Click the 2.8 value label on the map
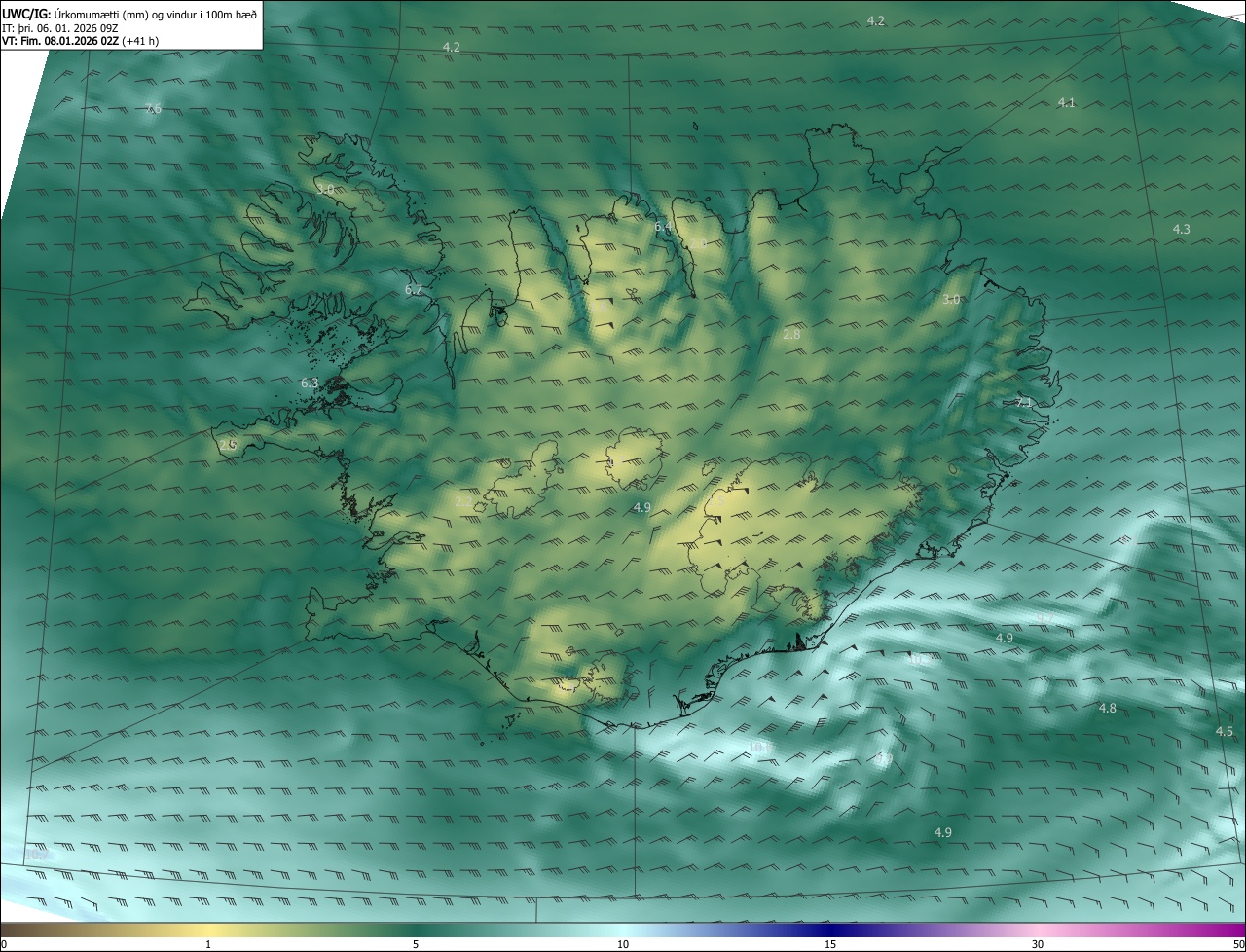Viewport: 1246px width, 952px height. [x=791, y=334]
